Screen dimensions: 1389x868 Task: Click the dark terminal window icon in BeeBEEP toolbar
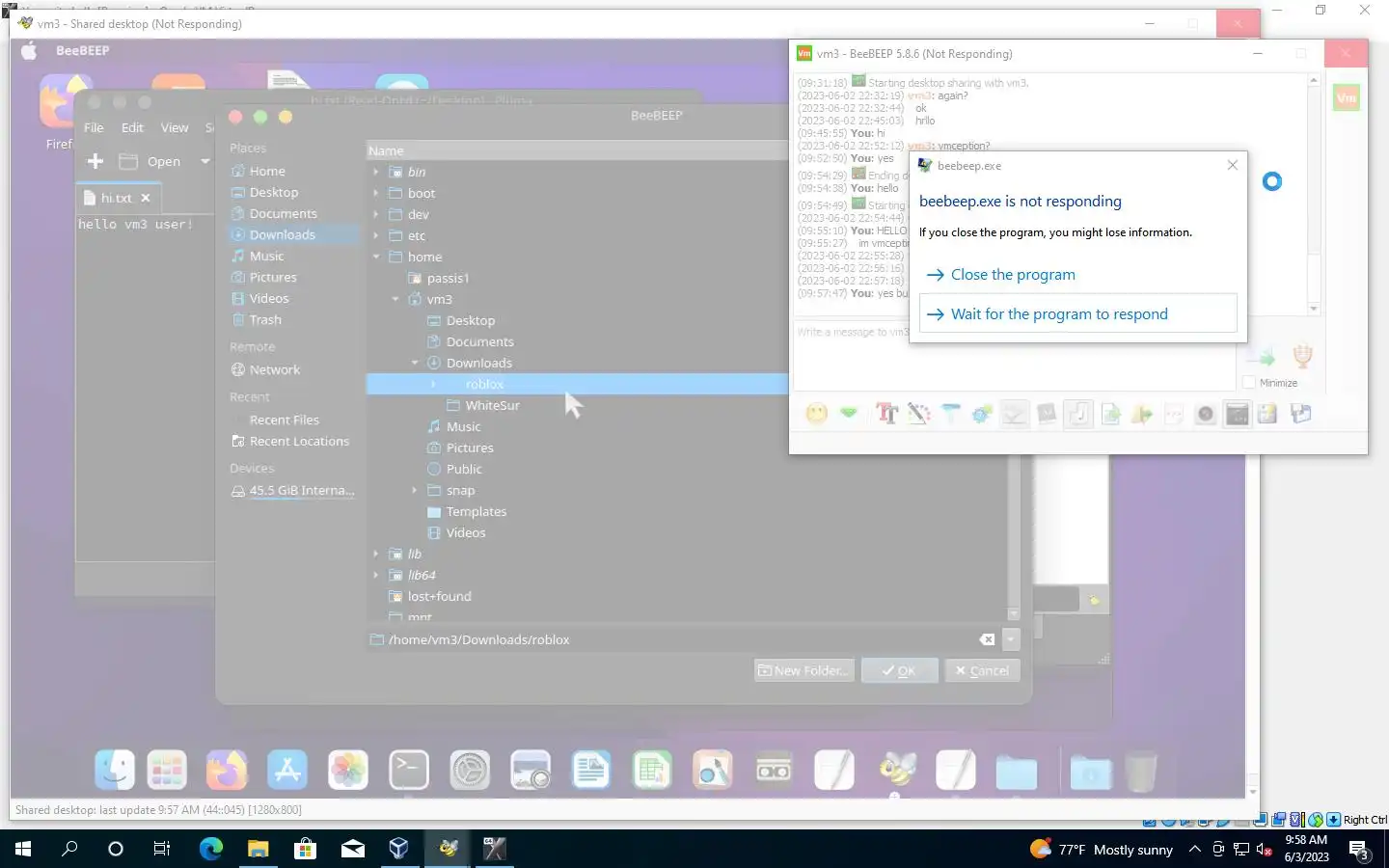pos(1237,414)
